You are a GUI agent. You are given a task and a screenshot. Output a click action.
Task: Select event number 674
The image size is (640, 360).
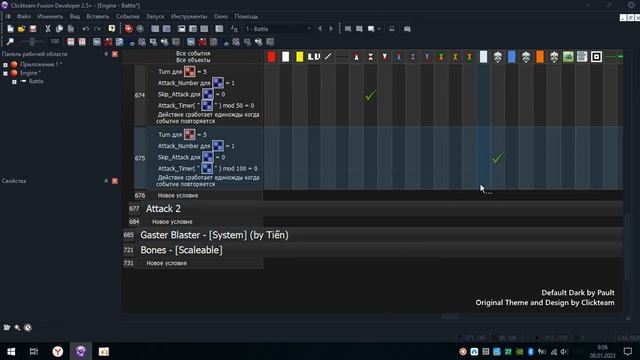[x=140, y=95]
